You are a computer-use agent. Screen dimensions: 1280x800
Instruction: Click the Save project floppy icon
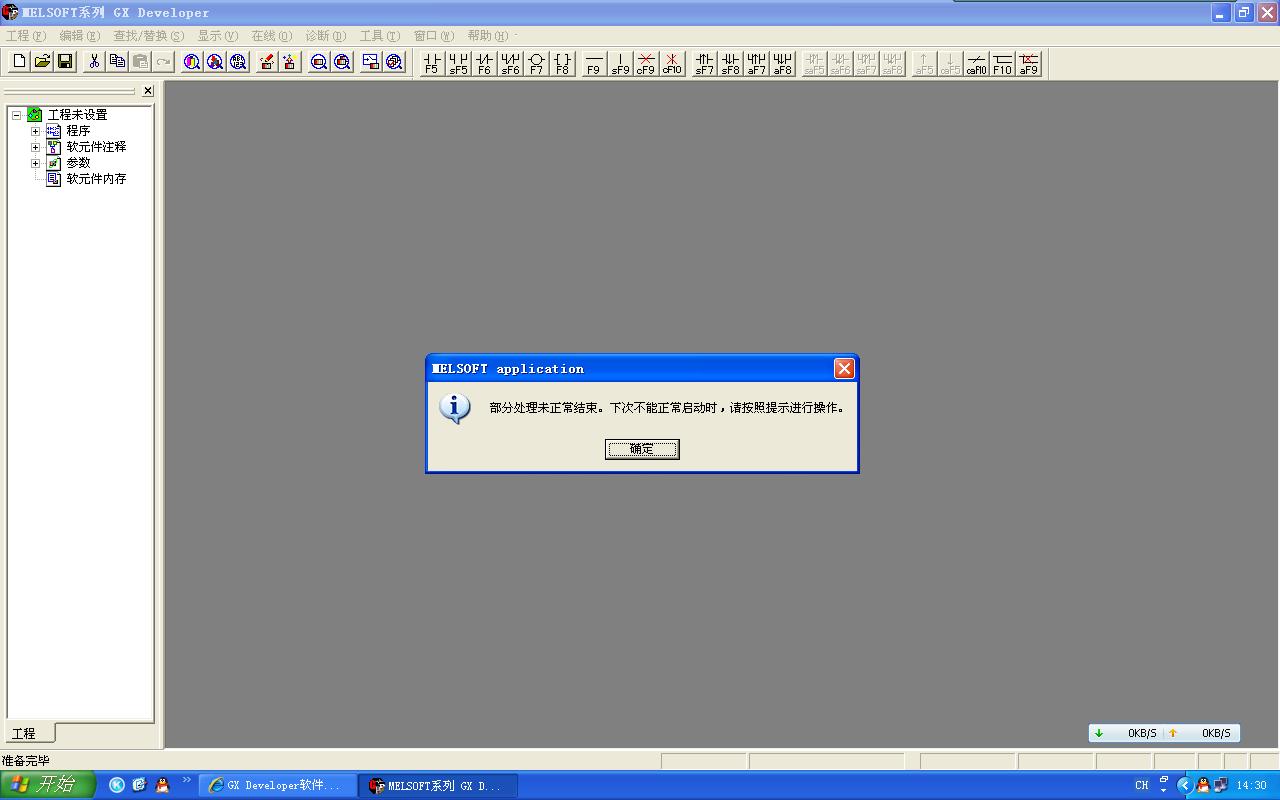tap(65, 62)
